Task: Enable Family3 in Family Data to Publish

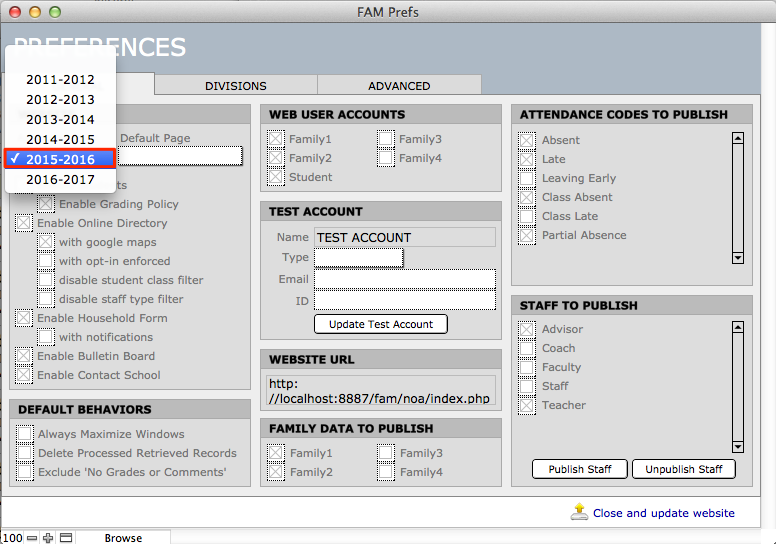Action: click(x=386, y=453)
